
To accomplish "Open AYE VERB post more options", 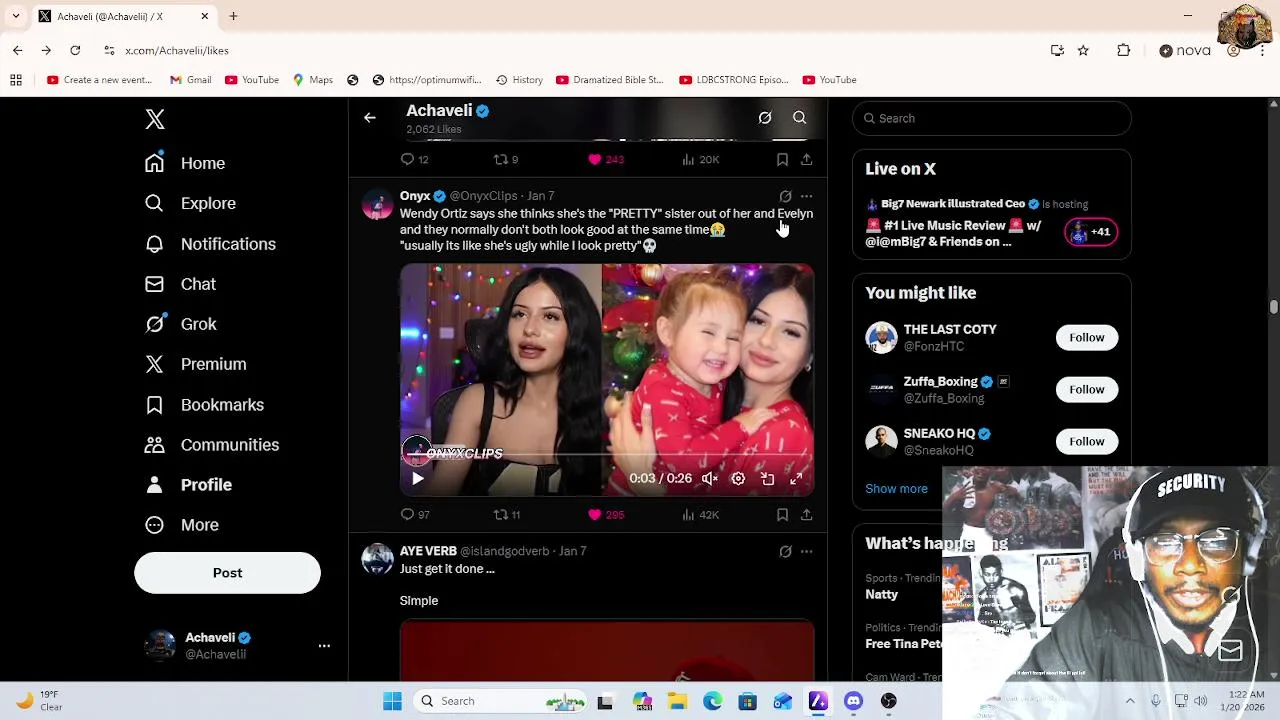I will point(806,551).
